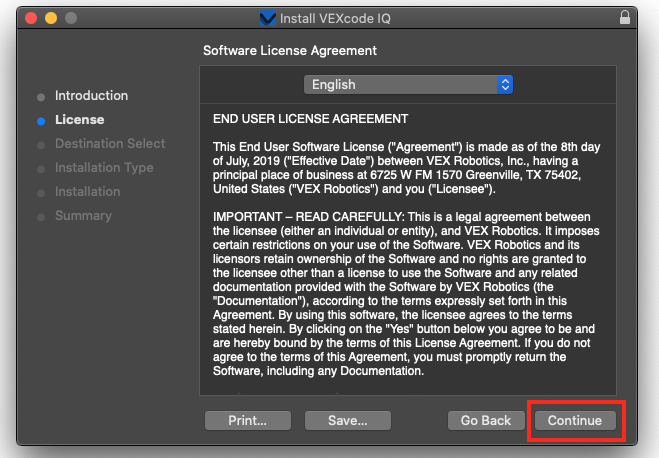Click 'Install VEXcode IQ' window title
659x458 pixels.
point(335,18)
